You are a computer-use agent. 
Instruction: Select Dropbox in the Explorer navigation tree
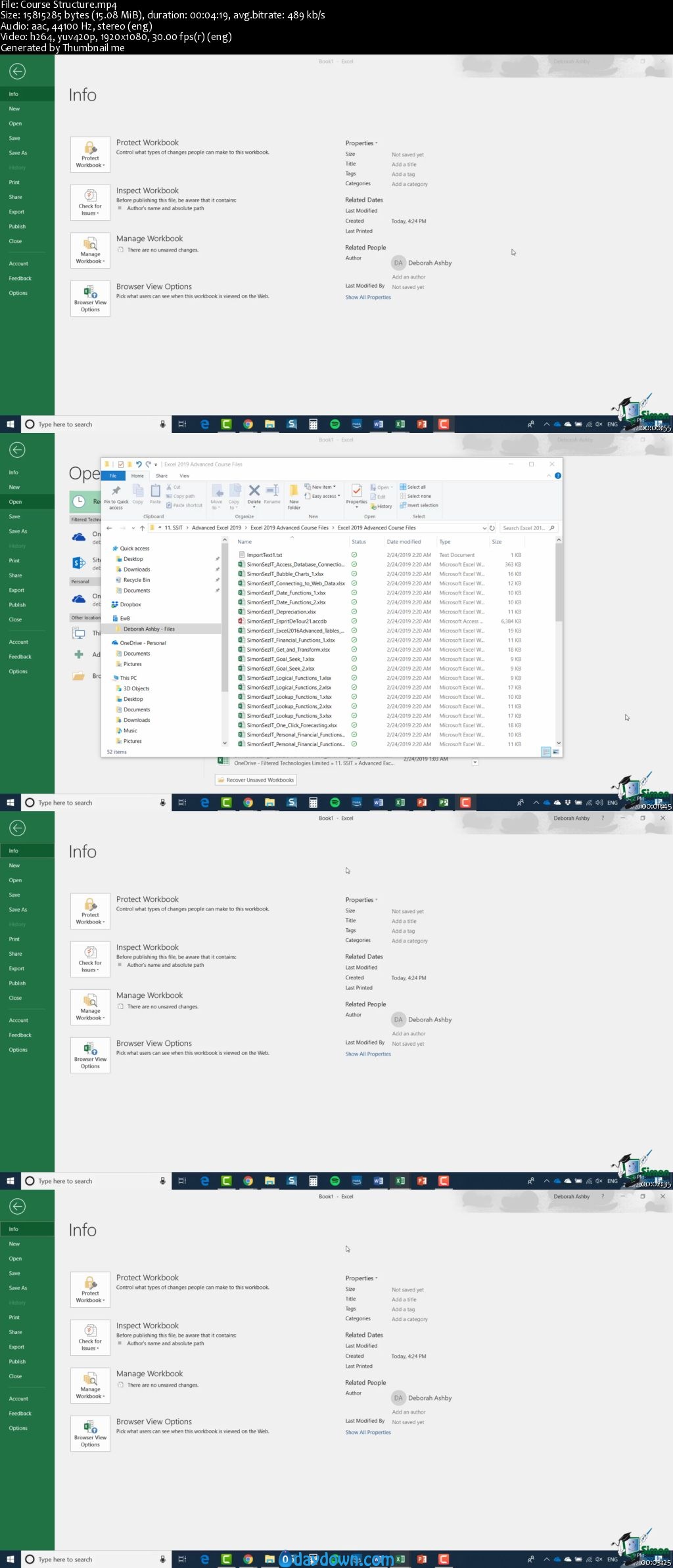click(130, 604)
